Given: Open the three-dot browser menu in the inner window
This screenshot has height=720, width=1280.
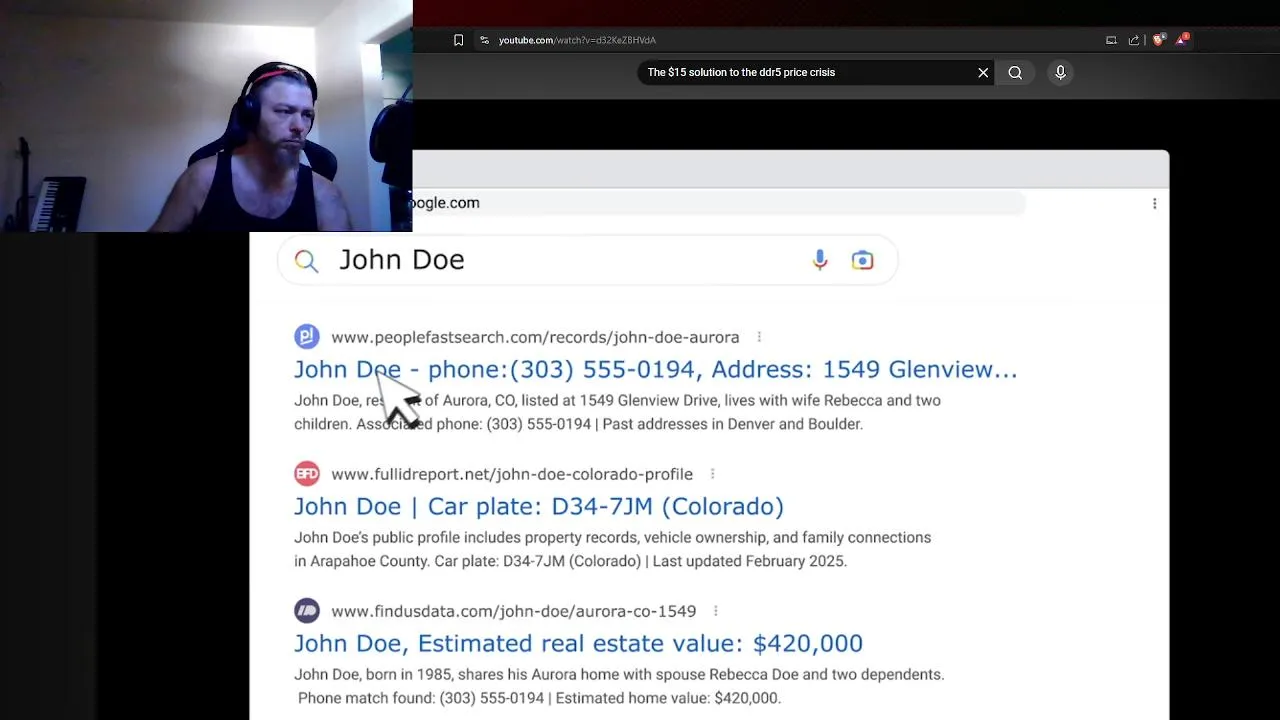Looking at the screenshot, I should click(1154, 203).
